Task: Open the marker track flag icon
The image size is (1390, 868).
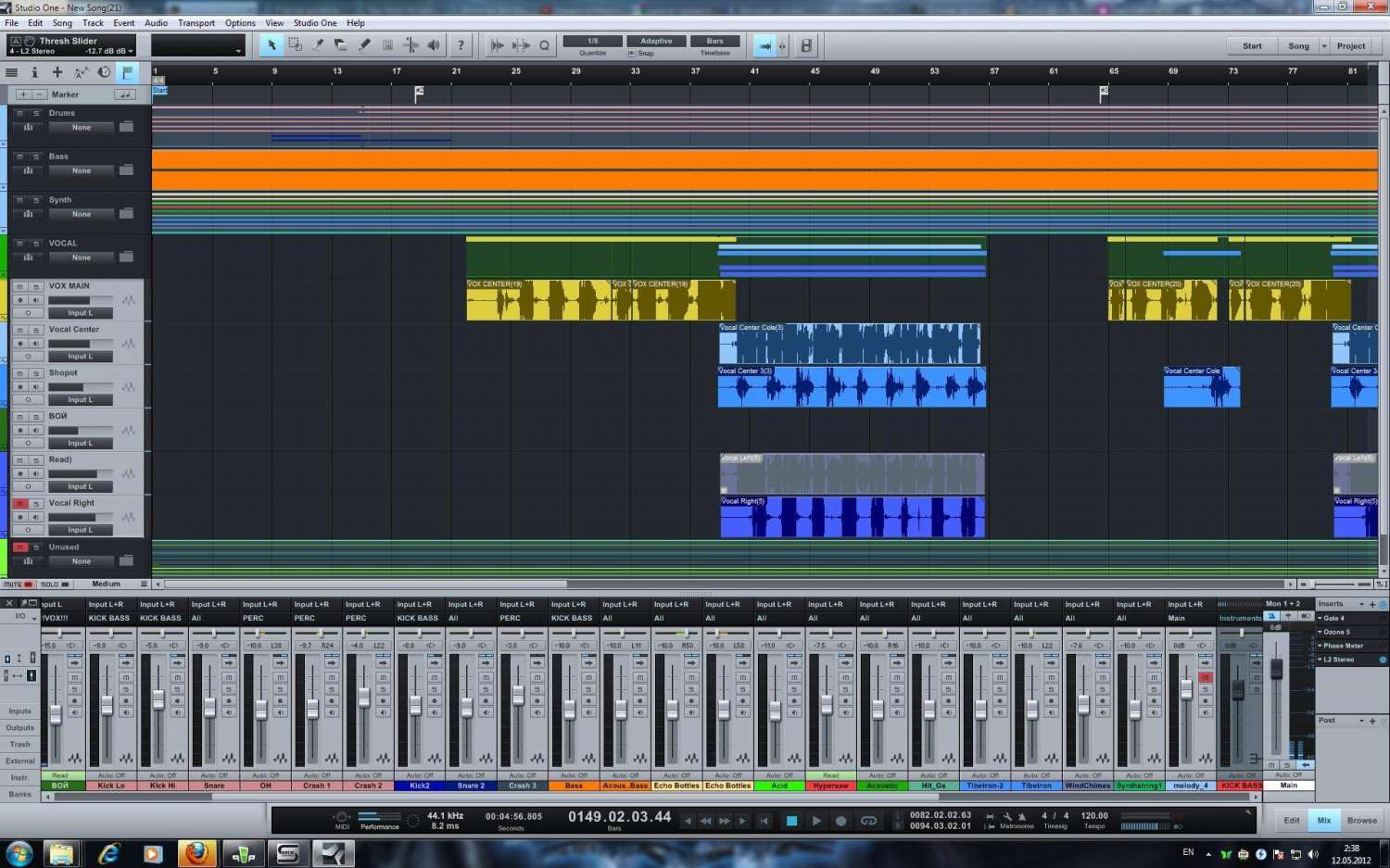Action: point(126,72)
